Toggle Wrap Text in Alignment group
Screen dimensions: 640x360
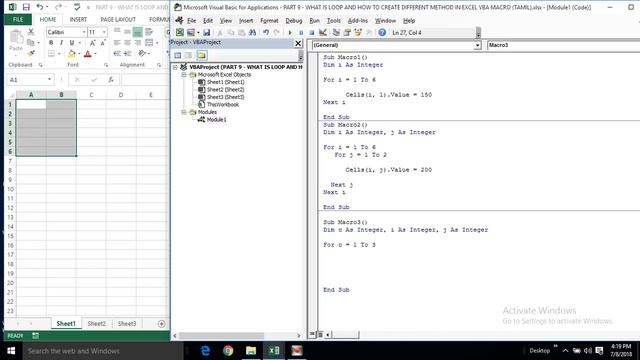click(x=149, y=32)
